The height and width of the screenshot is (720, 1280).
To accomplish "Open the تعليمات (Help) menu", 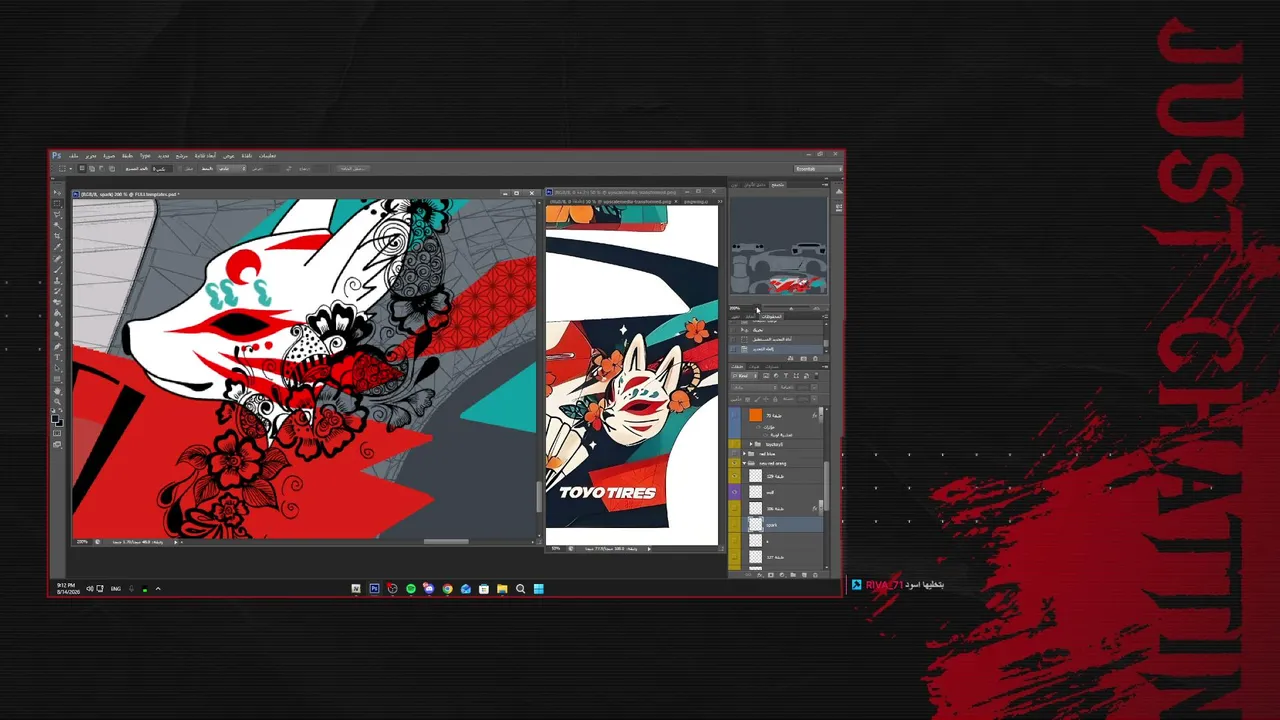I will (267, 156).
